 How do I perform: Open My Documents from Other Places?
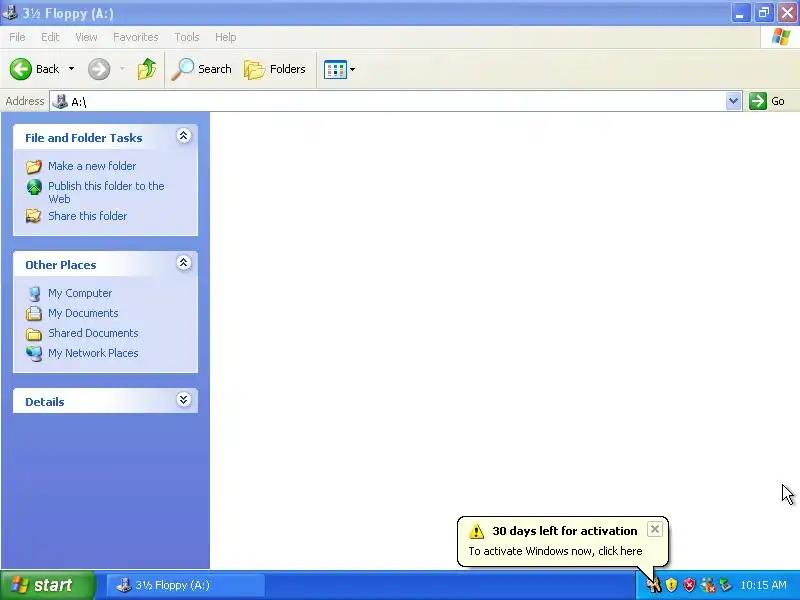[83, 313]
